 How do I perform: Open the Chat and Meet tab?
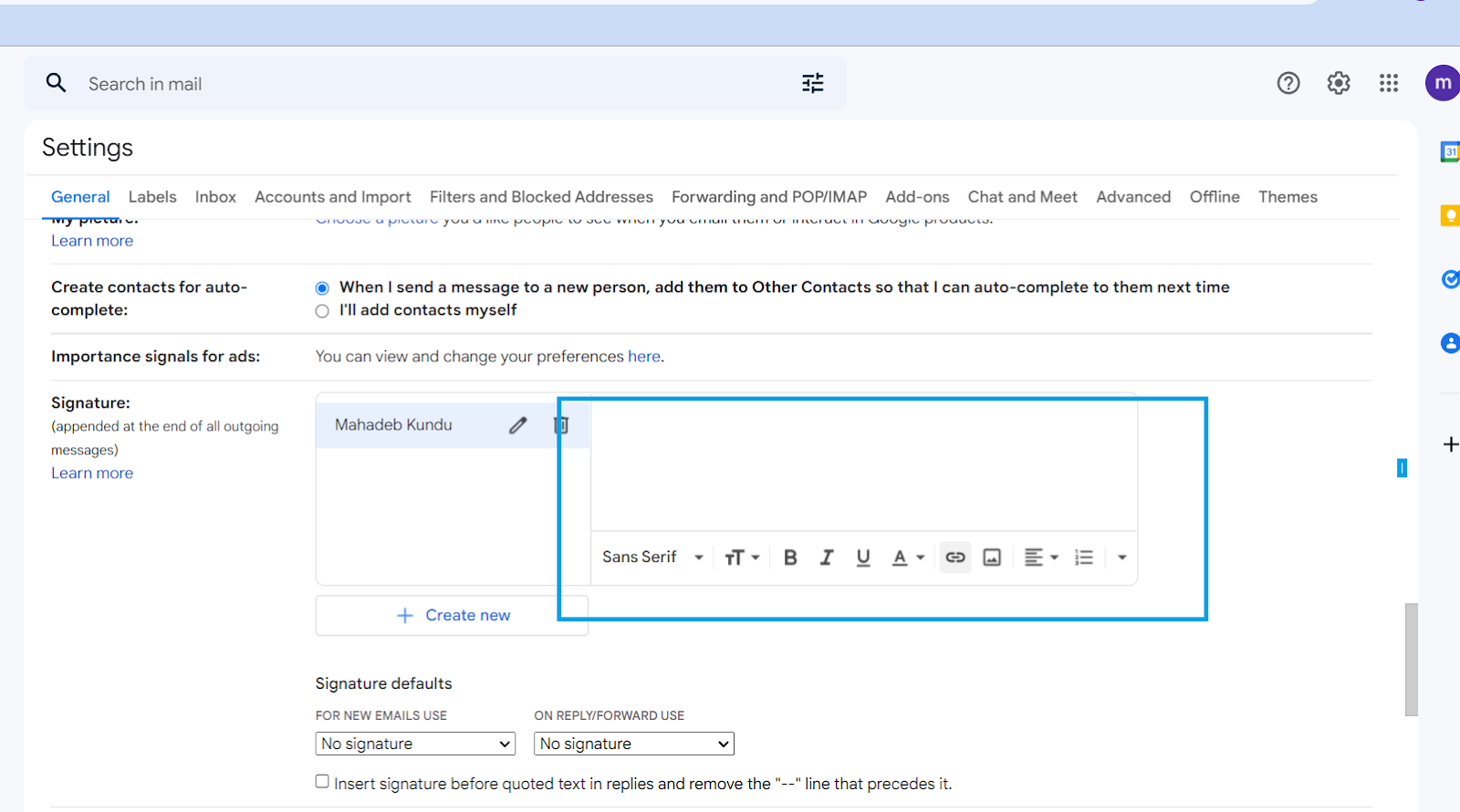(x=1023, y=197)
